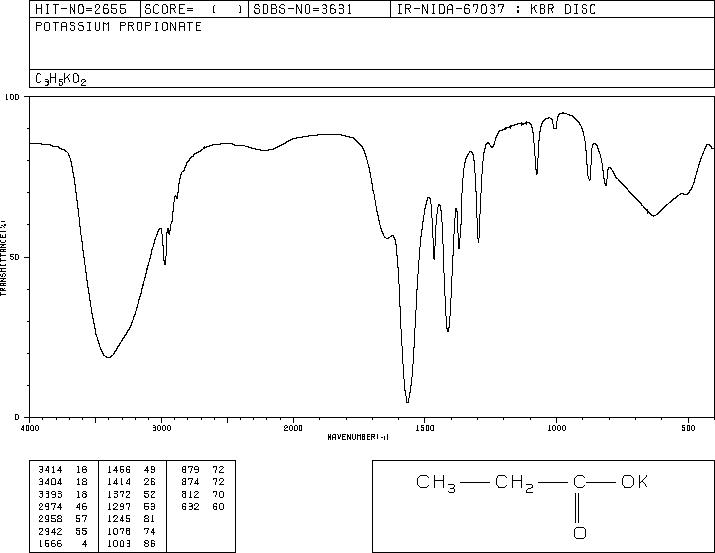Click the OK group in the structure
The width and height of the screenshot is (715, 553).
click(x=634, y=481)
